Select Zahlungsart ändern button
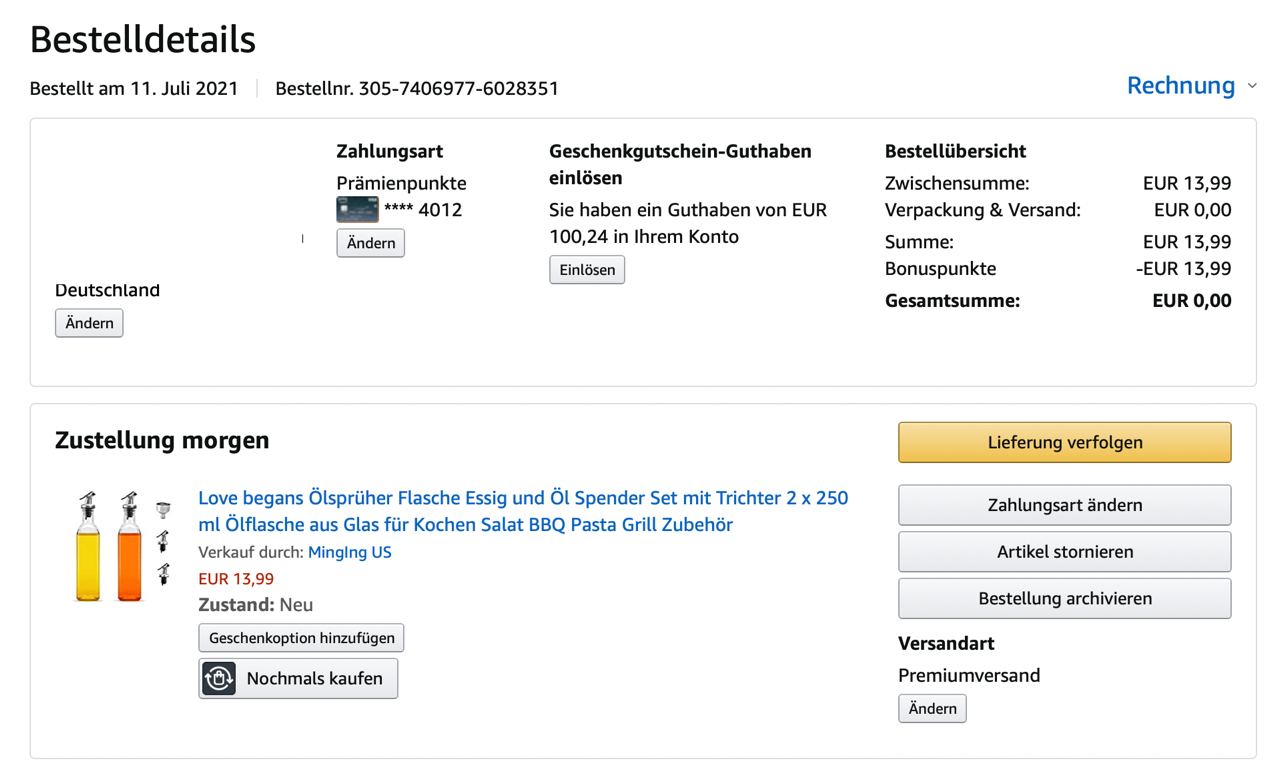 (x=1064, y=505)
